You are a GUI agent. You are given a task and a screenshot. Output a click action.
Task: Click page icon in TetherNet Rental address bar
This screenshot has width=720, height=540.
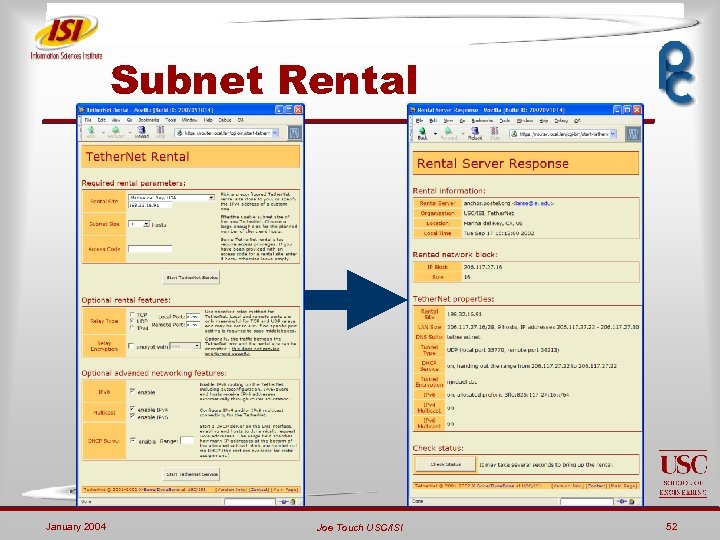coord(180,133)
